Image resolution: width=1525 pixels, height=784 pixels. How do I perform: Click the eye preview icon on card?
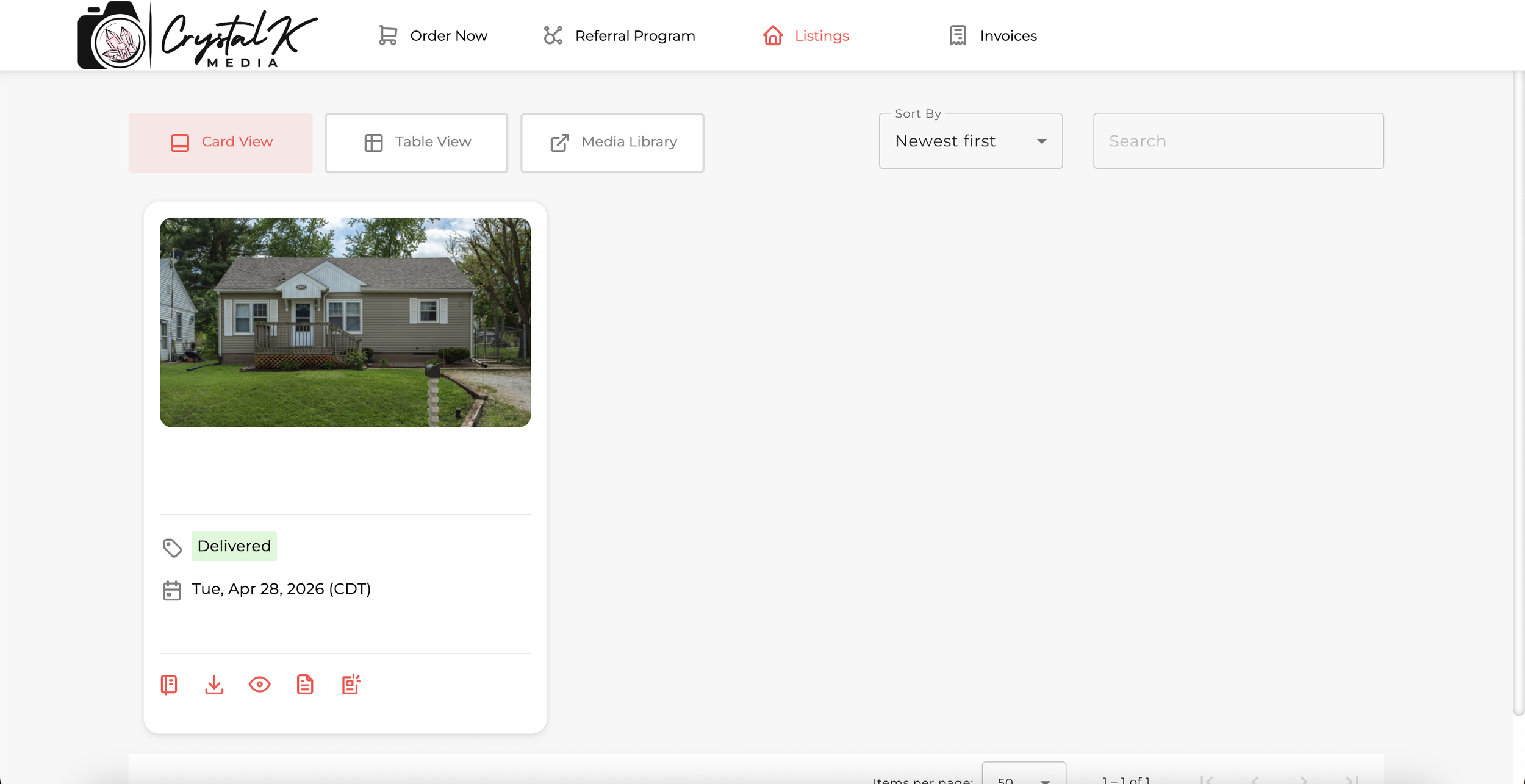260,685
